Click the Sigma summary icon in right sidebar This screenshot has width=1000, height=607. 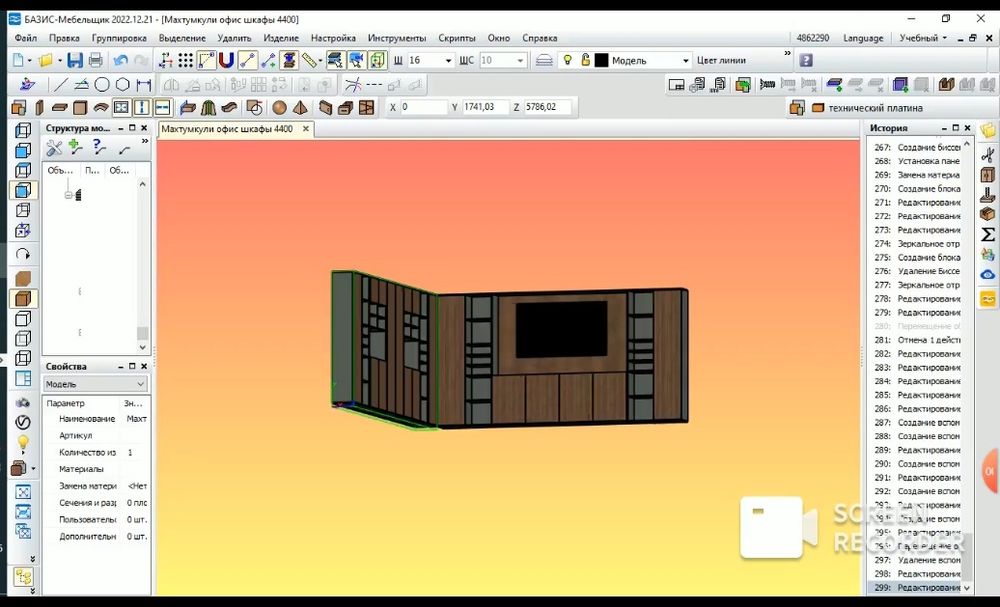point(988,234)
